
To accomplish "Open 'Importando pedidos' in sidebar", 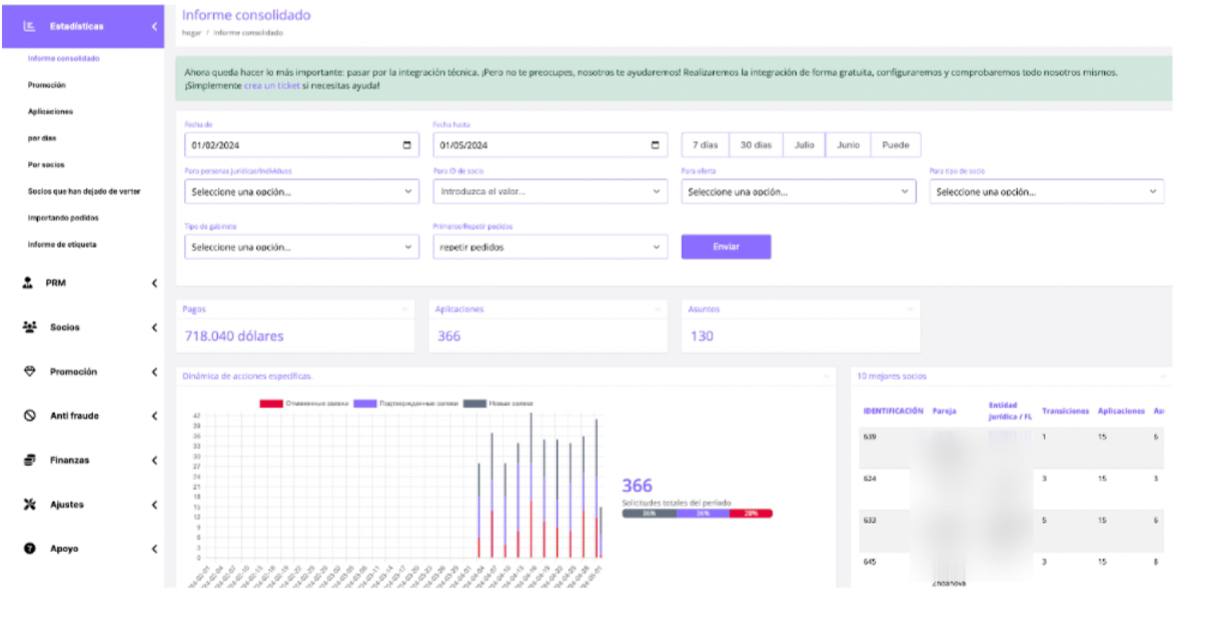I will click(63, 217).
